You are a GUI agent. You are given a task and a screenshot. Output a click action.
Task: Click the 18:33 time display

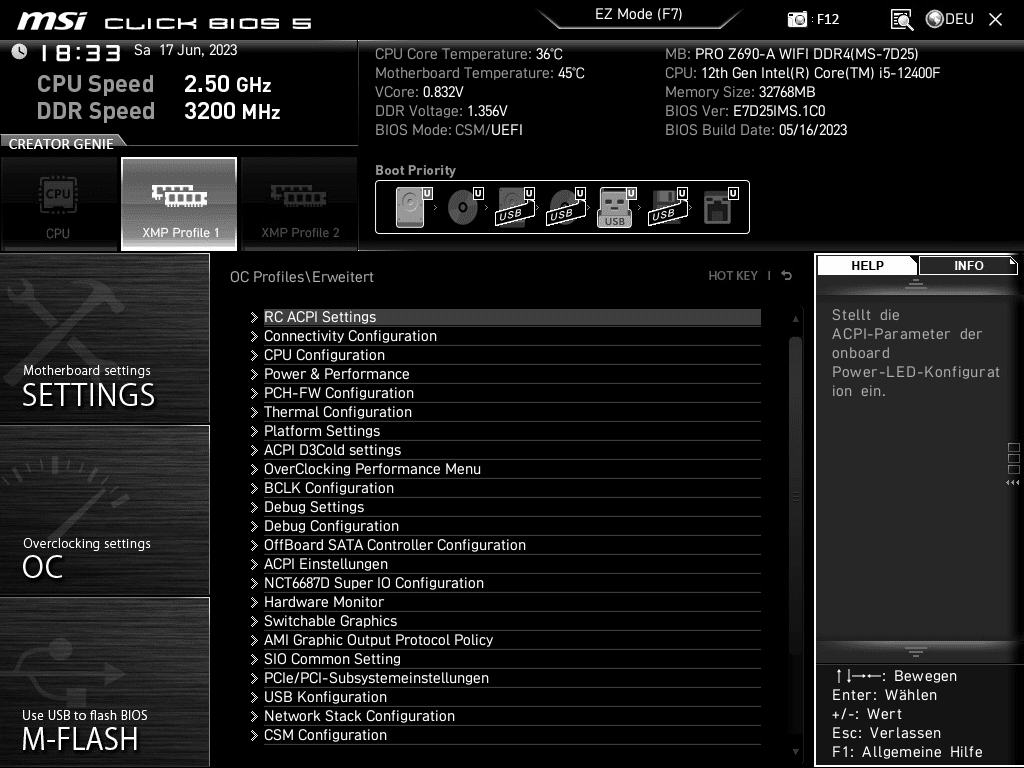click(x=80, y=53)
